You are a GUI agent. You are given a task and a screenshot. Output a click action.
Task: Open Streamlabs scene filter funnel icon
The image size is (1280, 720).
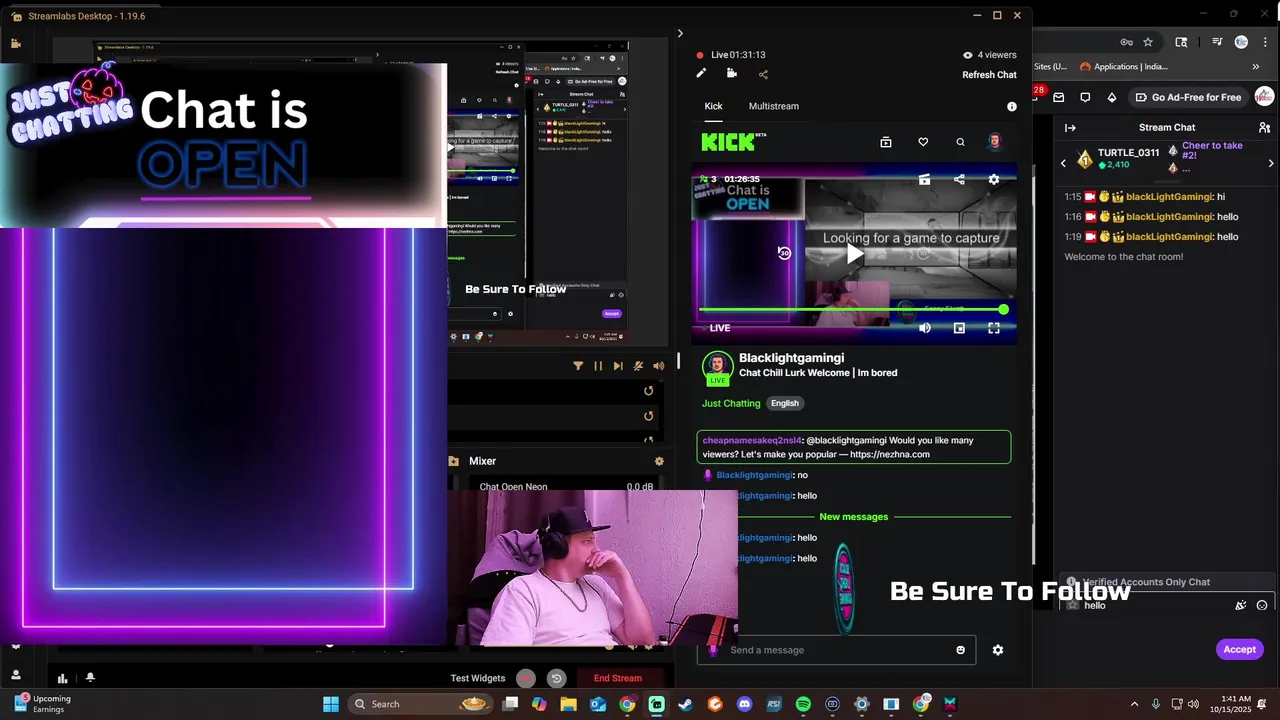(x=578, y=366)
